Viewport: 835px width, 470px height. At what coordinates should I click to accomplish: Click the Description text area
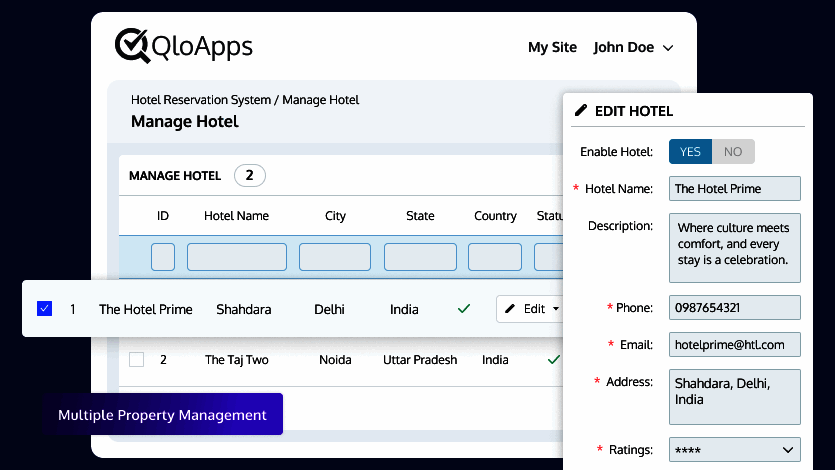735,247
